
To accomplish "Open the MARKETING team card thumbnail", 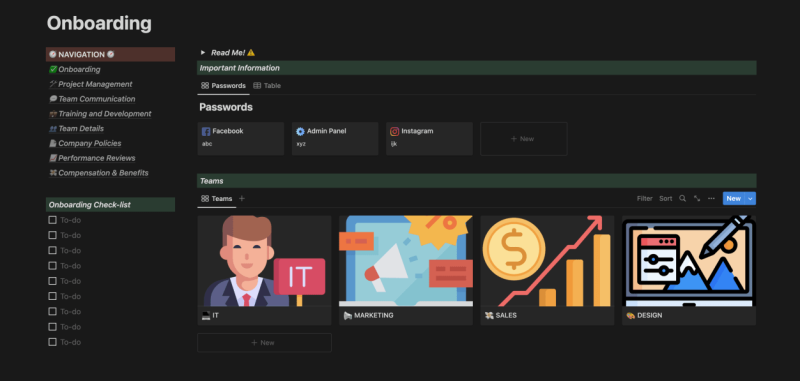I will click(x=406, y=261).
